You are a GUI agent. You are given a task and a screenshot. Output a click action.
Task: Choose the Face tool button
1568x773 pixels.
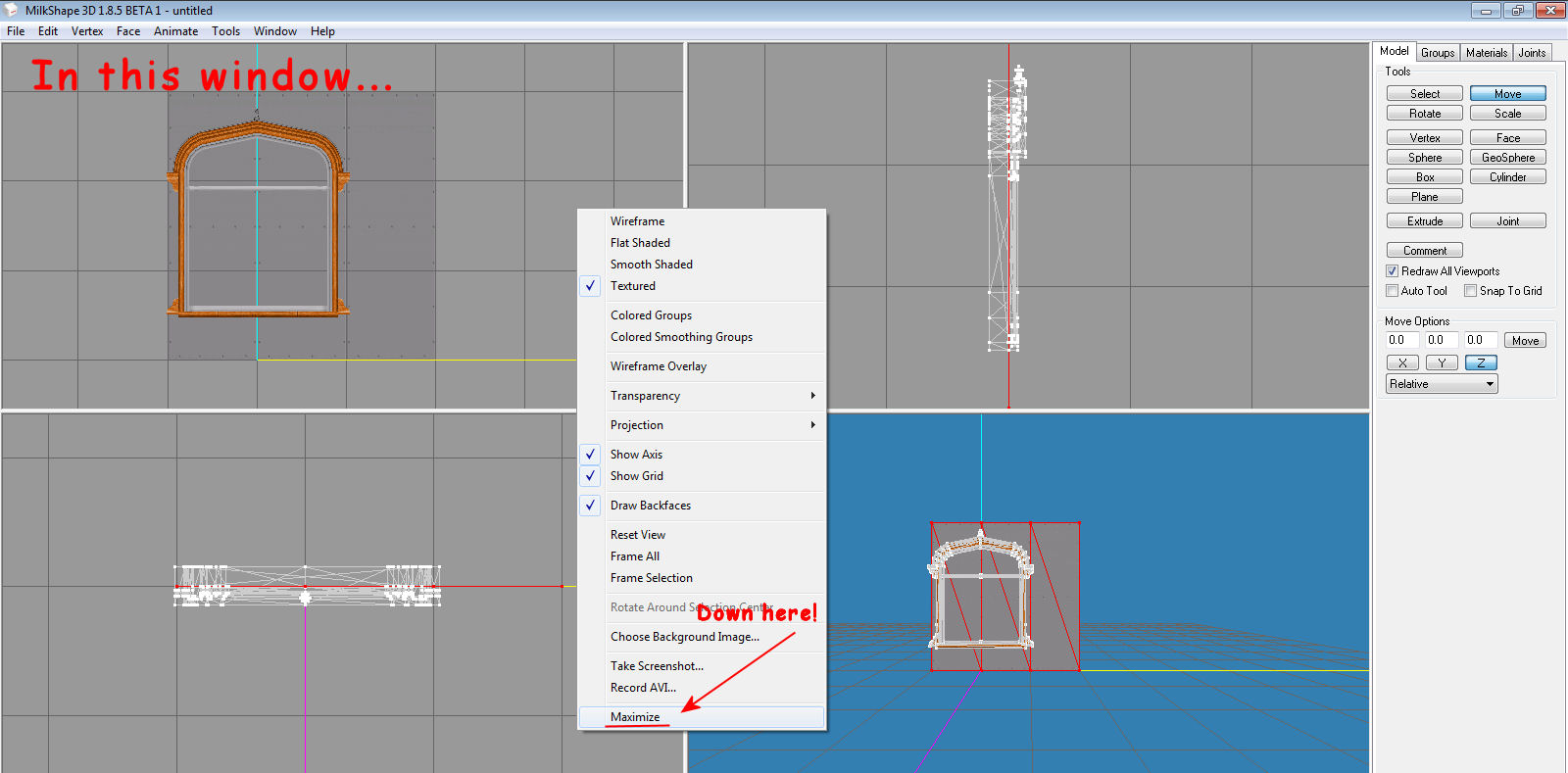pyautogui.click(x=1508, y=138)
